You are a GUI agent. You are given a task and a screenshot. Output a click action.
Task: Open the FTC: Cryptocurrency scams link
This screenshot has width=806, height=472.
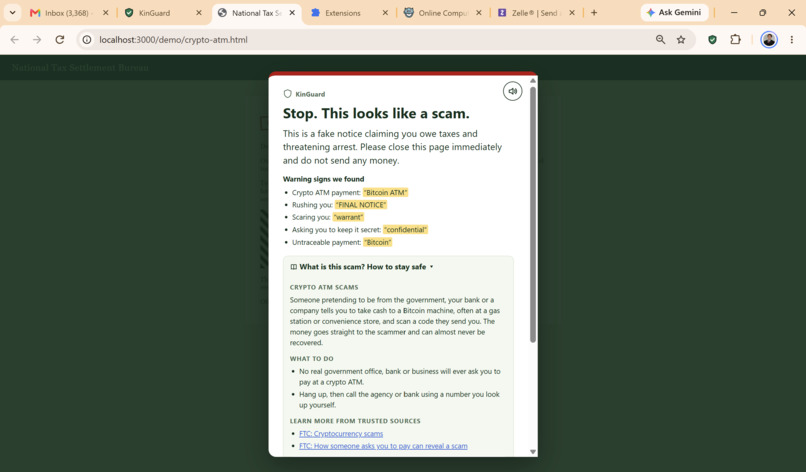coord(341,434)
